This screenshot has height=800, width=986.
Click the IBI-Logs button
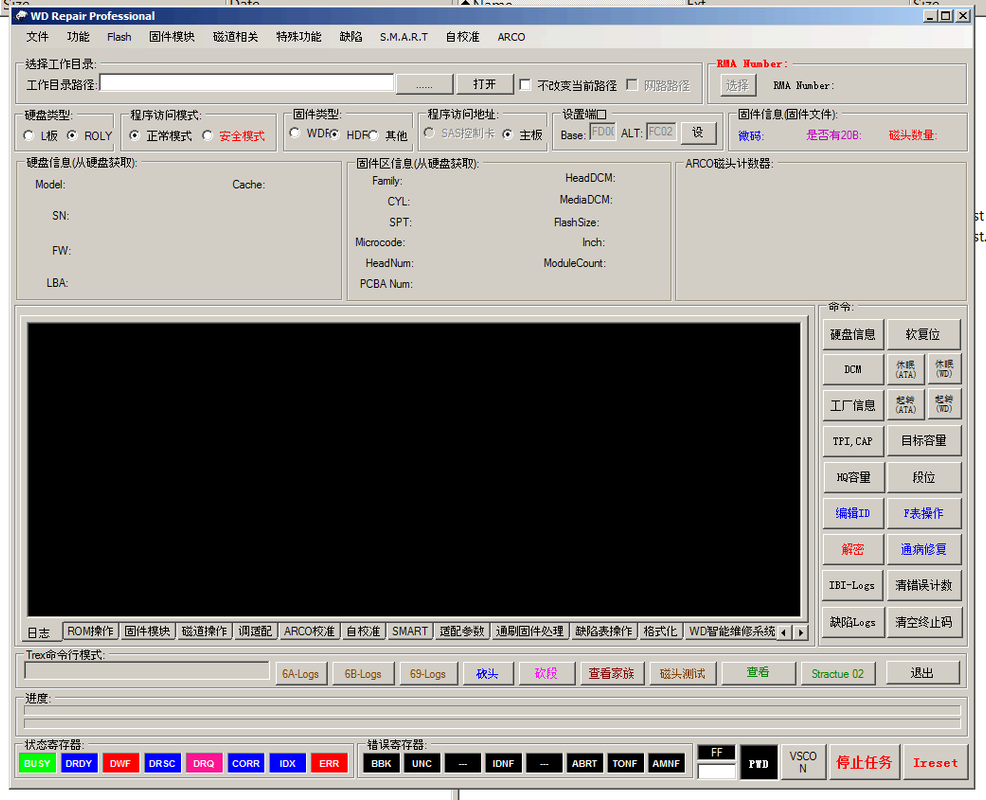pos(853,586)
